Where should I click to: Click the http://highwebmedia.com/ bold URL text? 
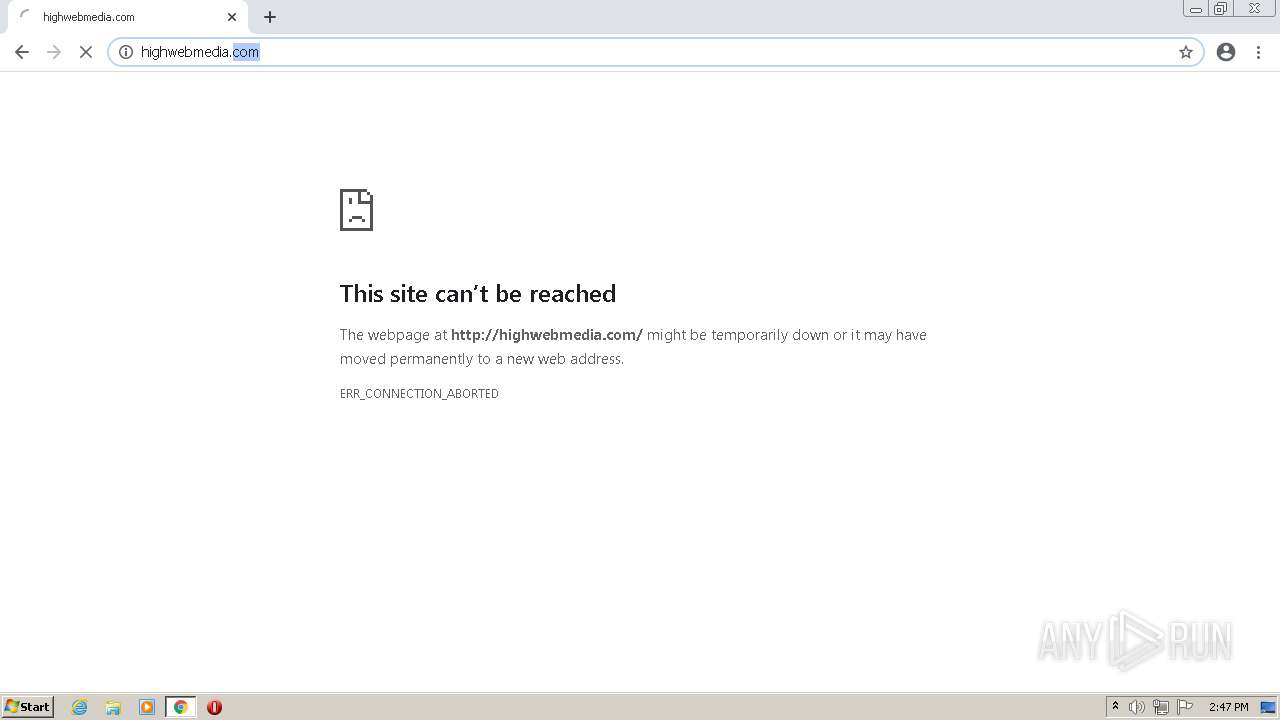click(547, 335)
